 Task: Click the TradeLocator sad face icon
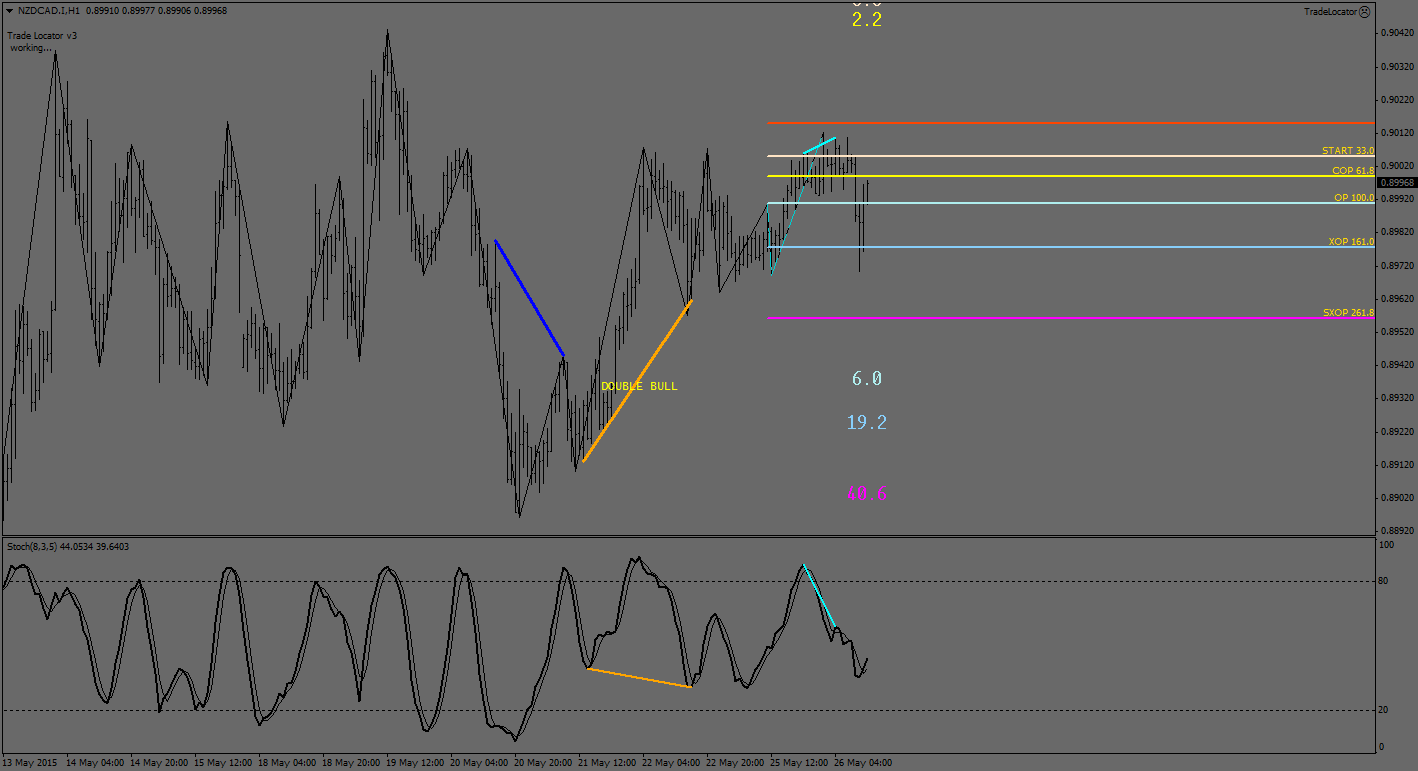click(1364, 11)
